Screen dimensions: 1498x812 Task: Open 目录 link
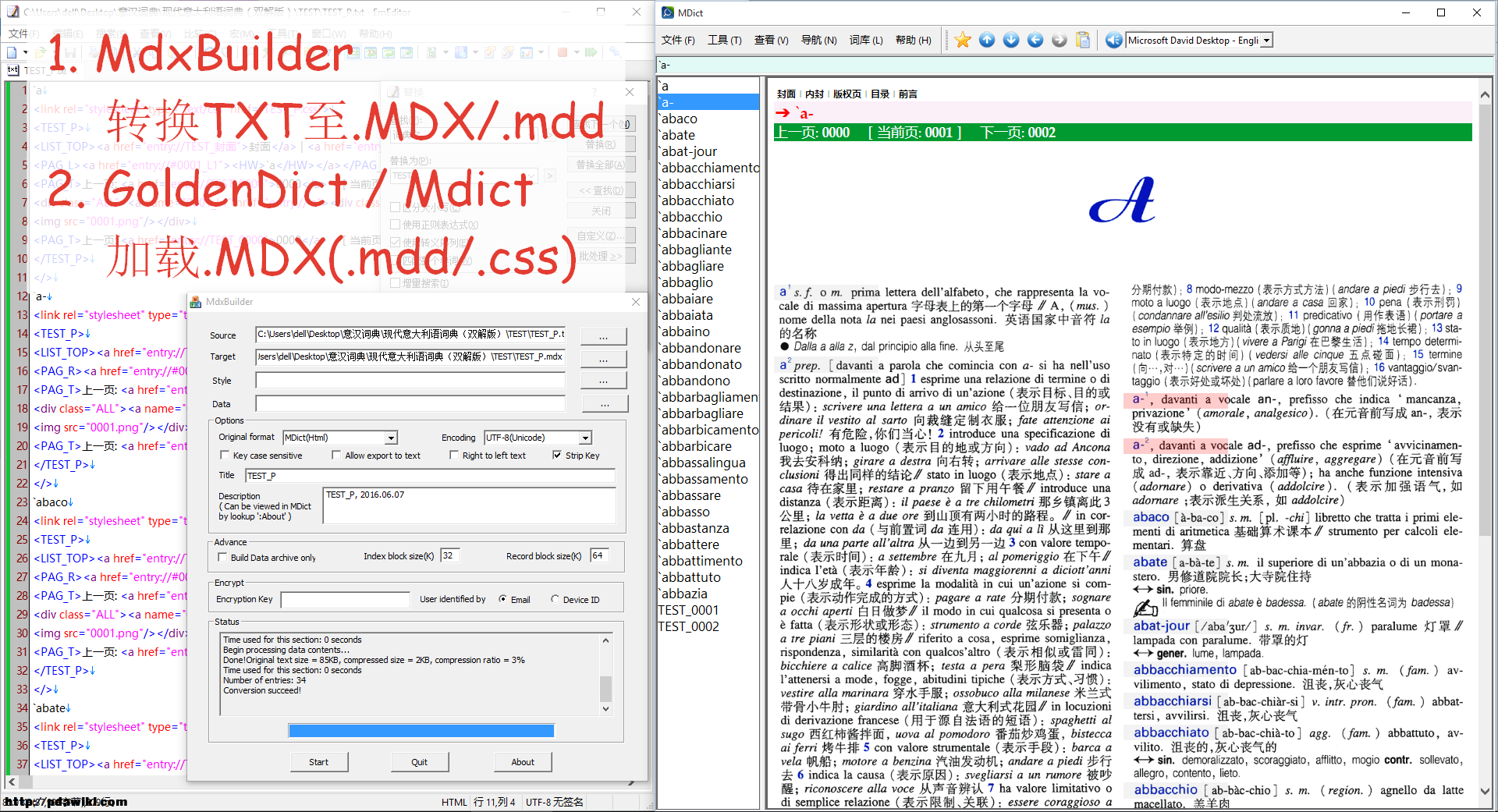pyautogui.click(x=880, y=94)
